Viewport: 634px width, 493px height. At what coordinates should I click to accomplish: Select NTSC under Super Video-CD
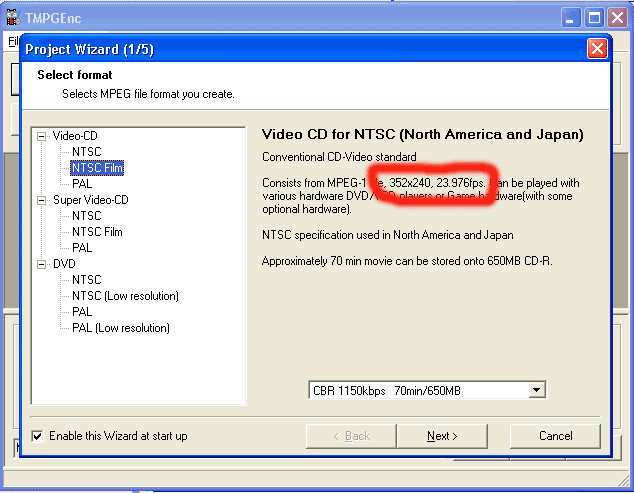86,216
